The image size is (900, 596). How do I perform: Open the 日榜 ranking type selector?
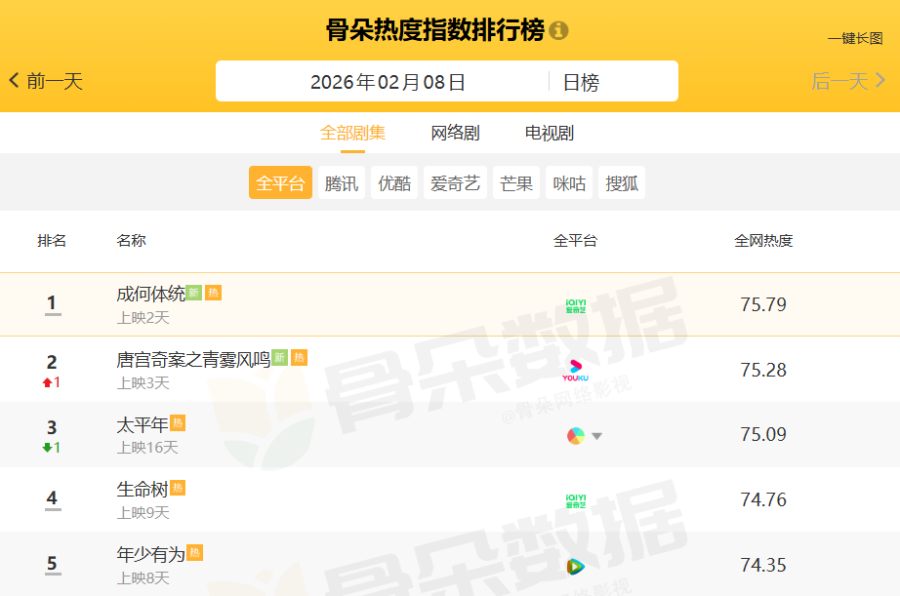pos(581,82)
